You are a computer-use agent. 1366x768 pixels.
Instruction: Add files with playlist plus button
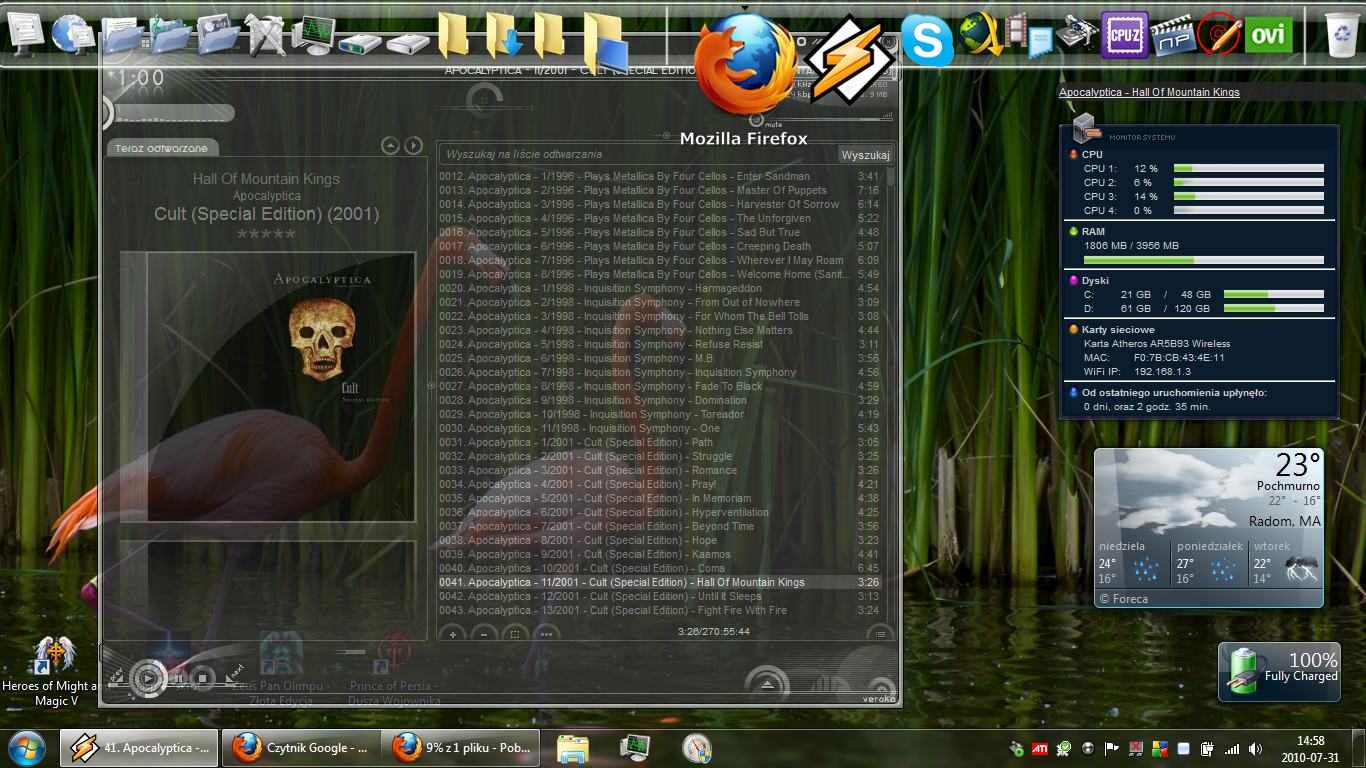[452, 633]
